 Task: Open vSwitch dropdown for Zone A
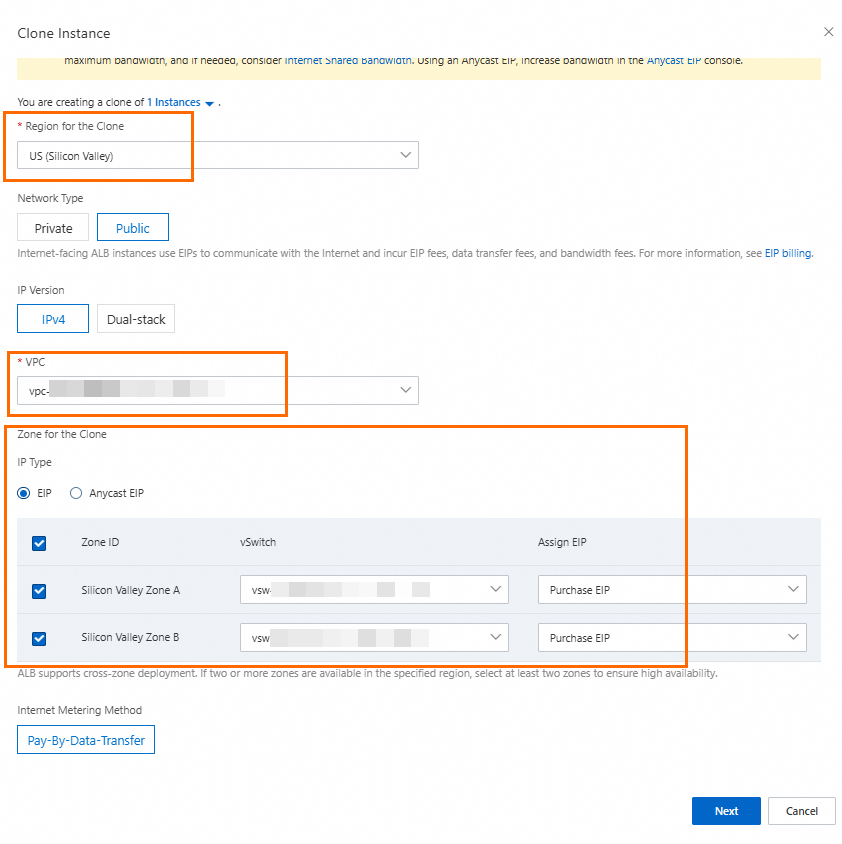point(374,590)
